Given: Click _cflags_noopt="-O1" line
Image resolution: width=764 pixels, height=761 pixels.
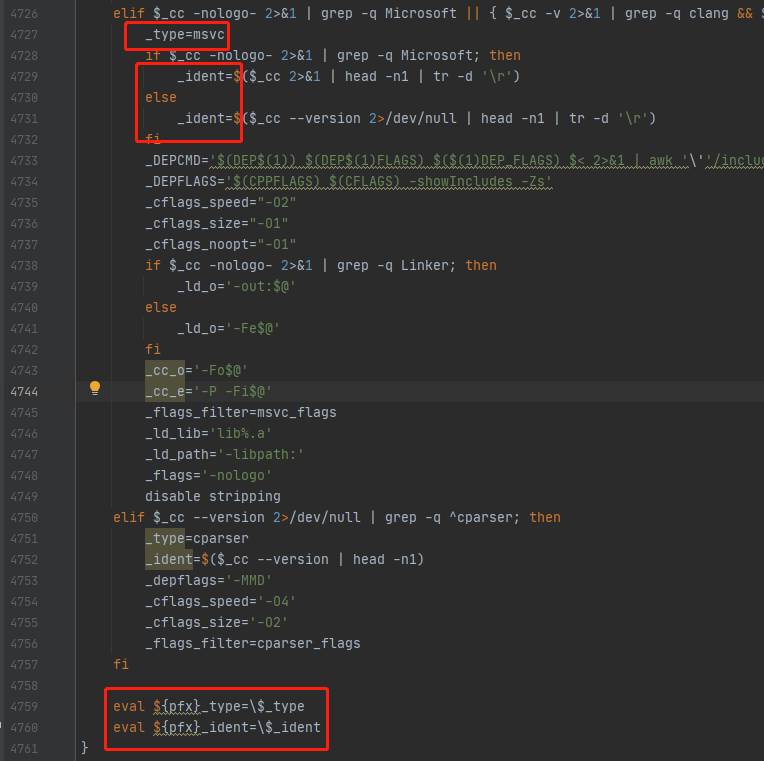Looking at the screenshot, I should (220, 245).
